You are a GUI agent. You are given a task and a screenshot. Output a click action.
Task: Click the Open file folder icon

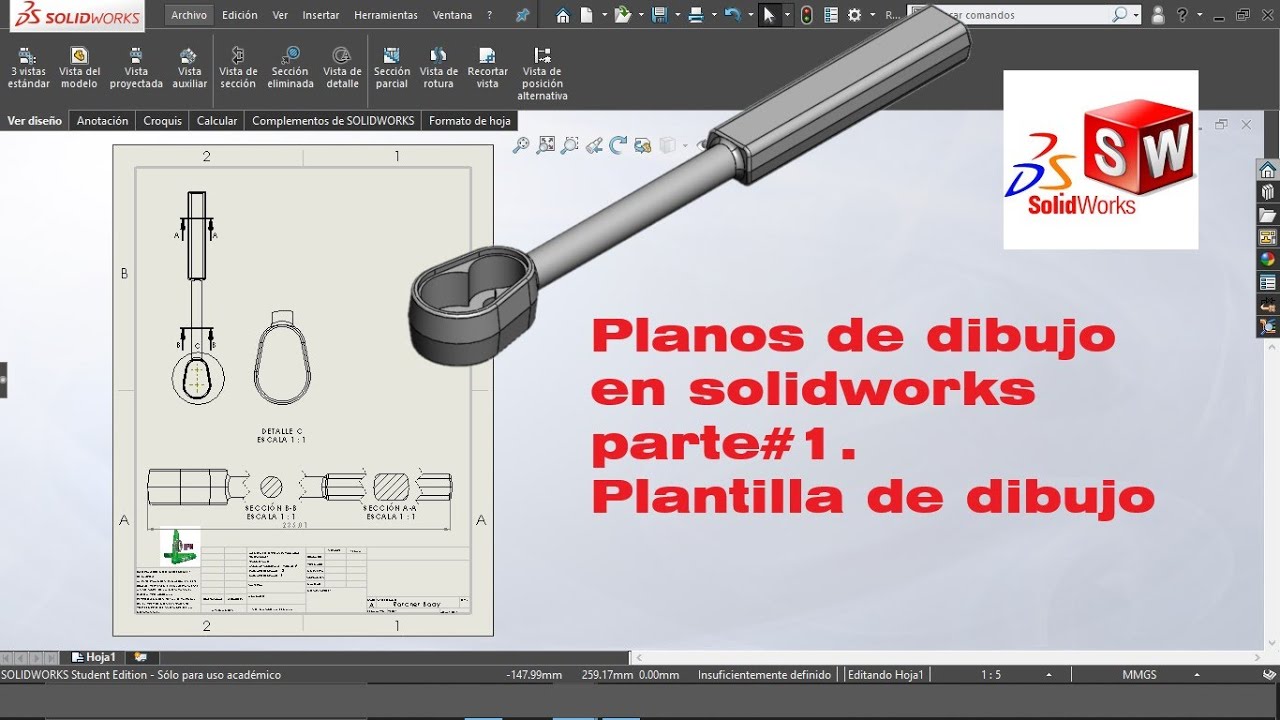pyautogui.click(x=622, y=15)
